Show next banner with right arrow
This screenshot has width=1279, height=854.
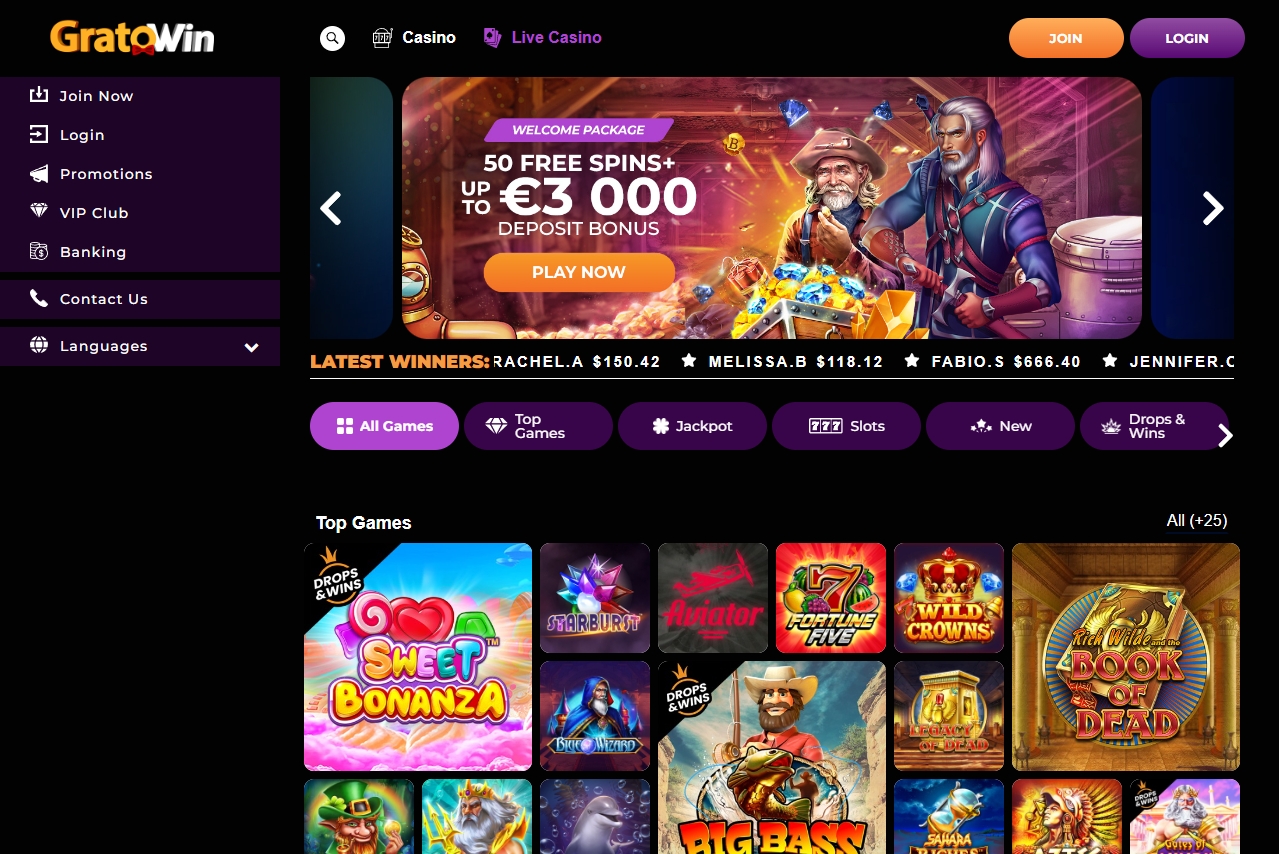1212,208
